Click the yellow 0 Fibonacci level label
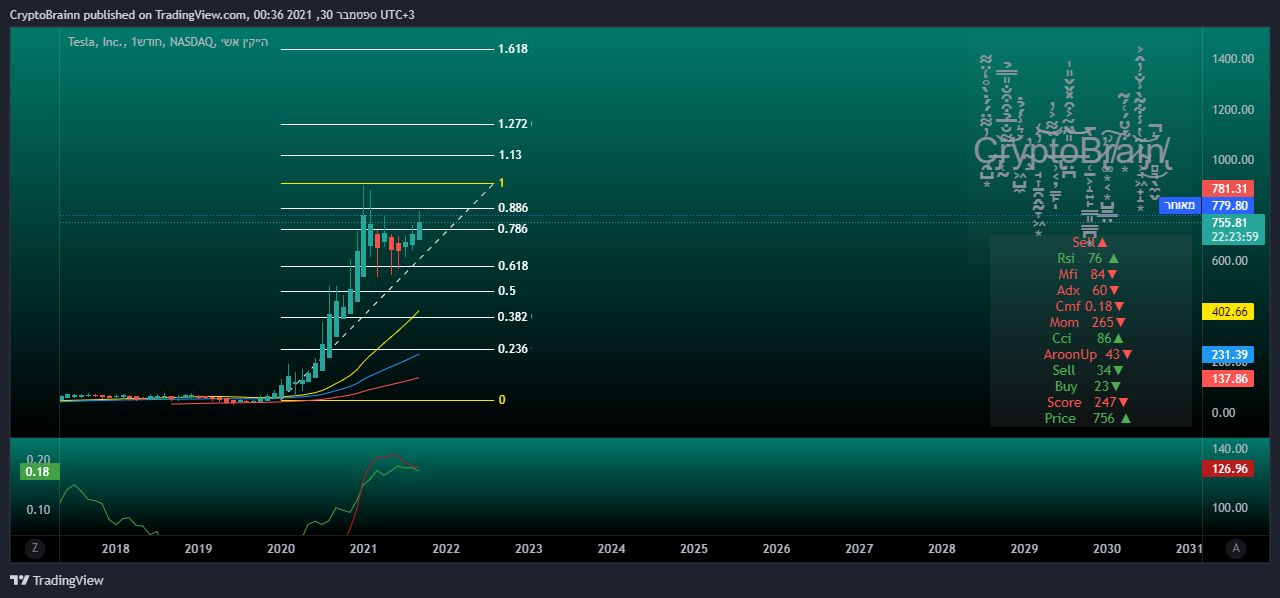 [501, 400]
